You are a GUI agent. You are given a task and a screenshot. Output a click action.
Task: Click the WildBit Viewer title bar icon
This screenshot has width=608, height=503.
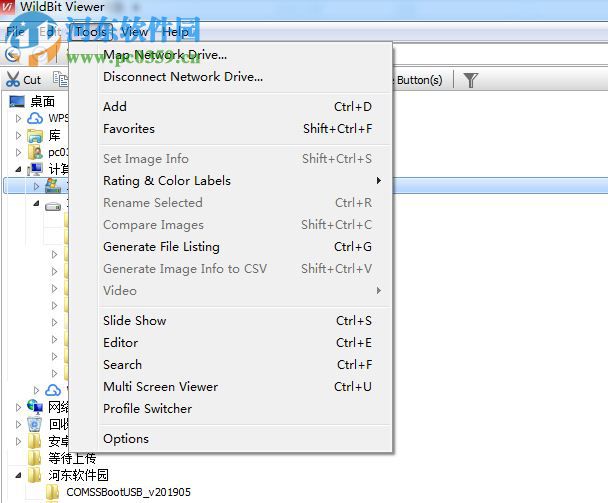click(8, 7)
